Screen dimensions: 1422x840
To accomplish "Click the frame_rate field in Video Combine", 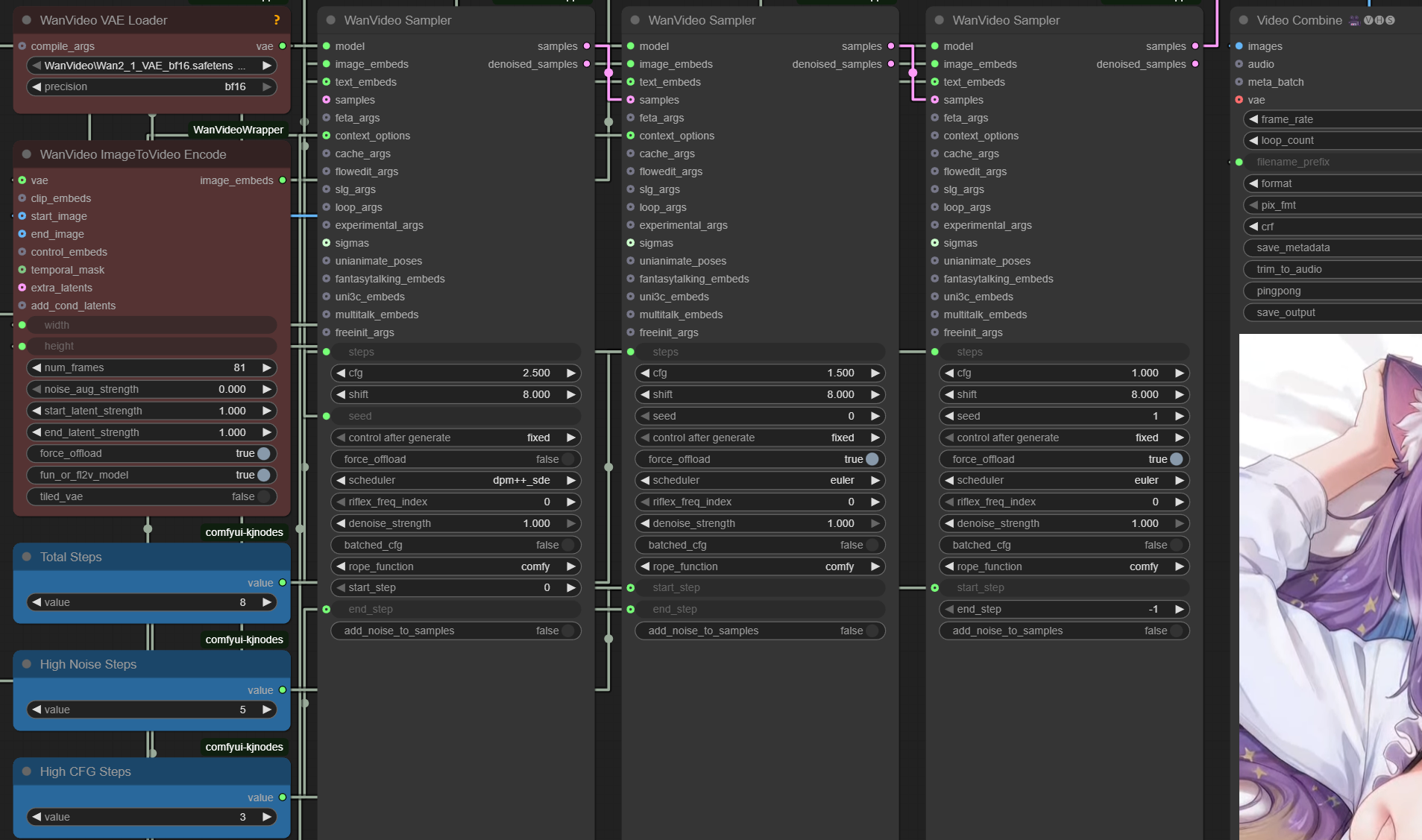I will 1333,119.
